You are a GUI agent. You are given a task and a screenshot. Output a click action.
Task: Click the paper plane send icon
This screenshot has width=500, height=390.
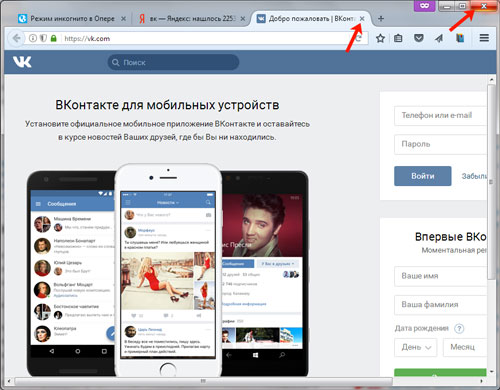439,38
